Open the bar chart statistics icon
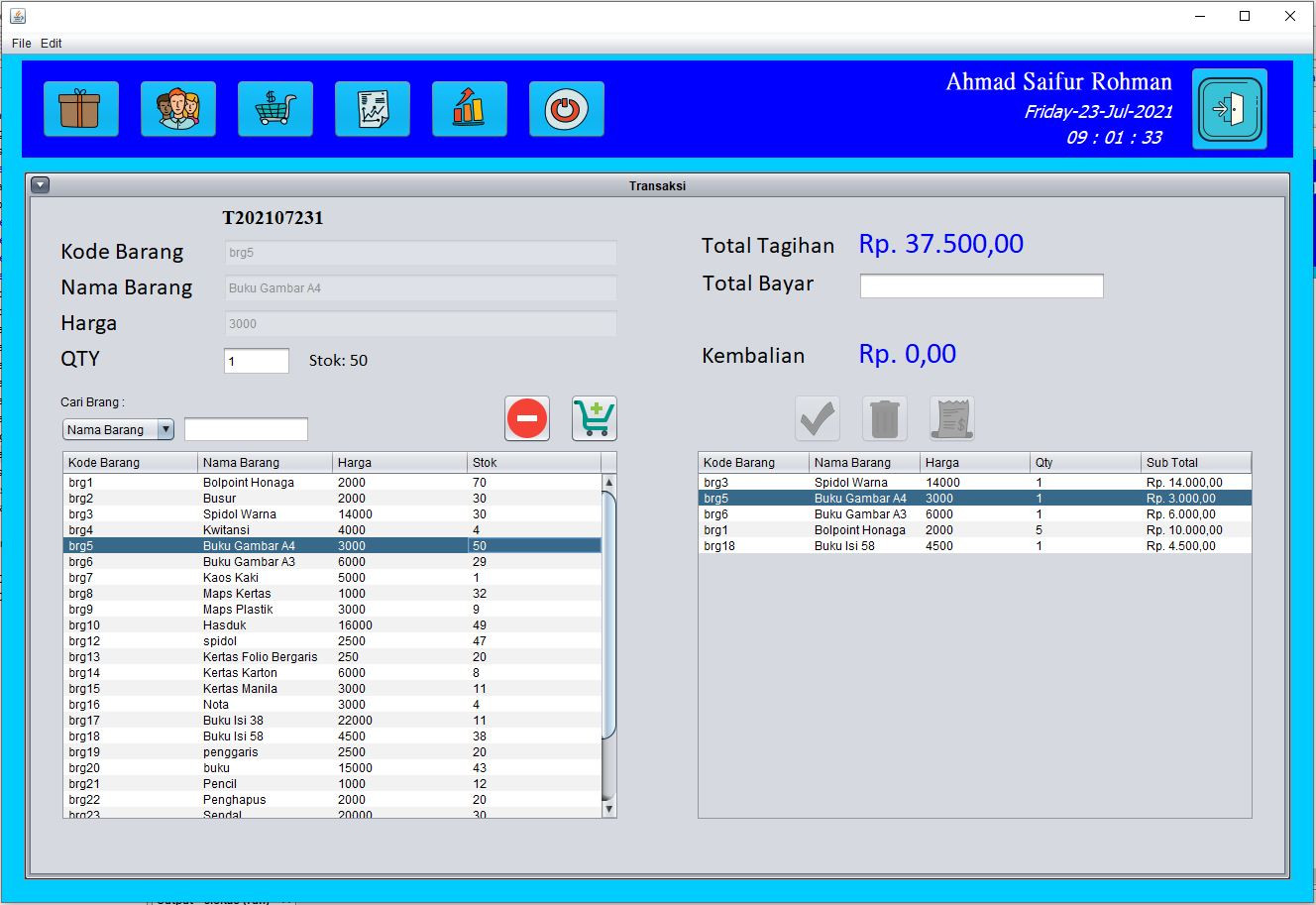 pyautogui.click(x=469, y=108)
